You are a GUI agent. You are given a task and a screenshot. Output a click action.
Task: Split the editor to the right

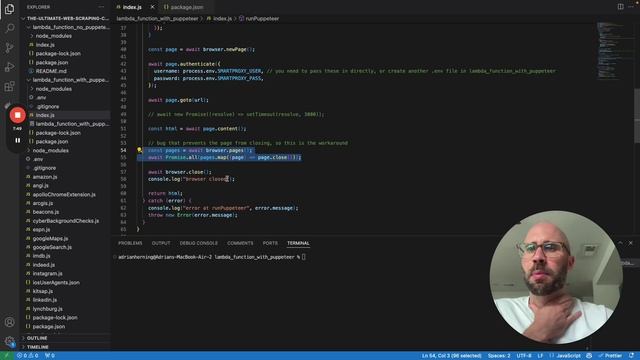click(x=620, y=7)
